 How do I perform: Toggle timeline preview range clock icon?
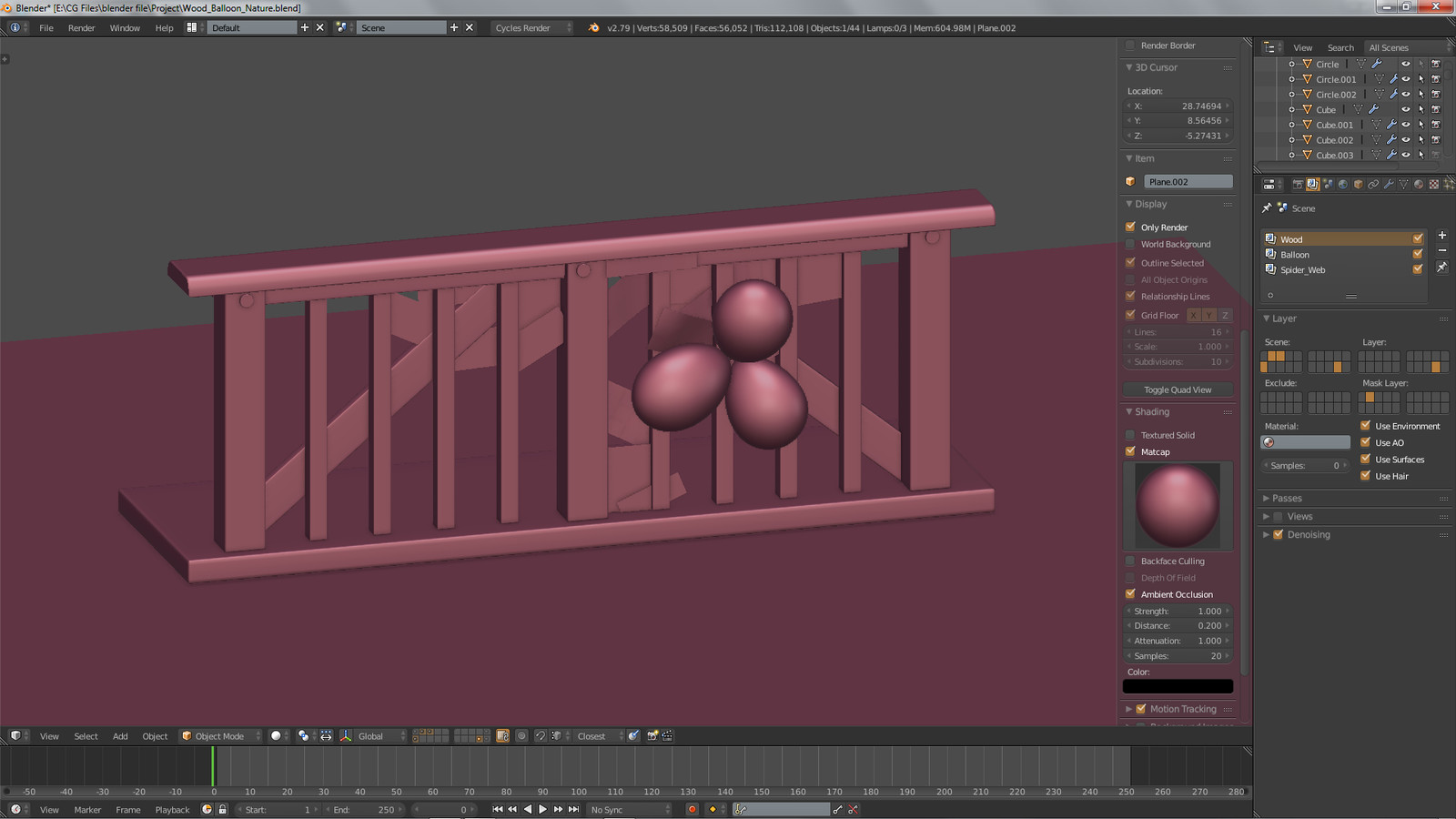(x=207, y=809)
